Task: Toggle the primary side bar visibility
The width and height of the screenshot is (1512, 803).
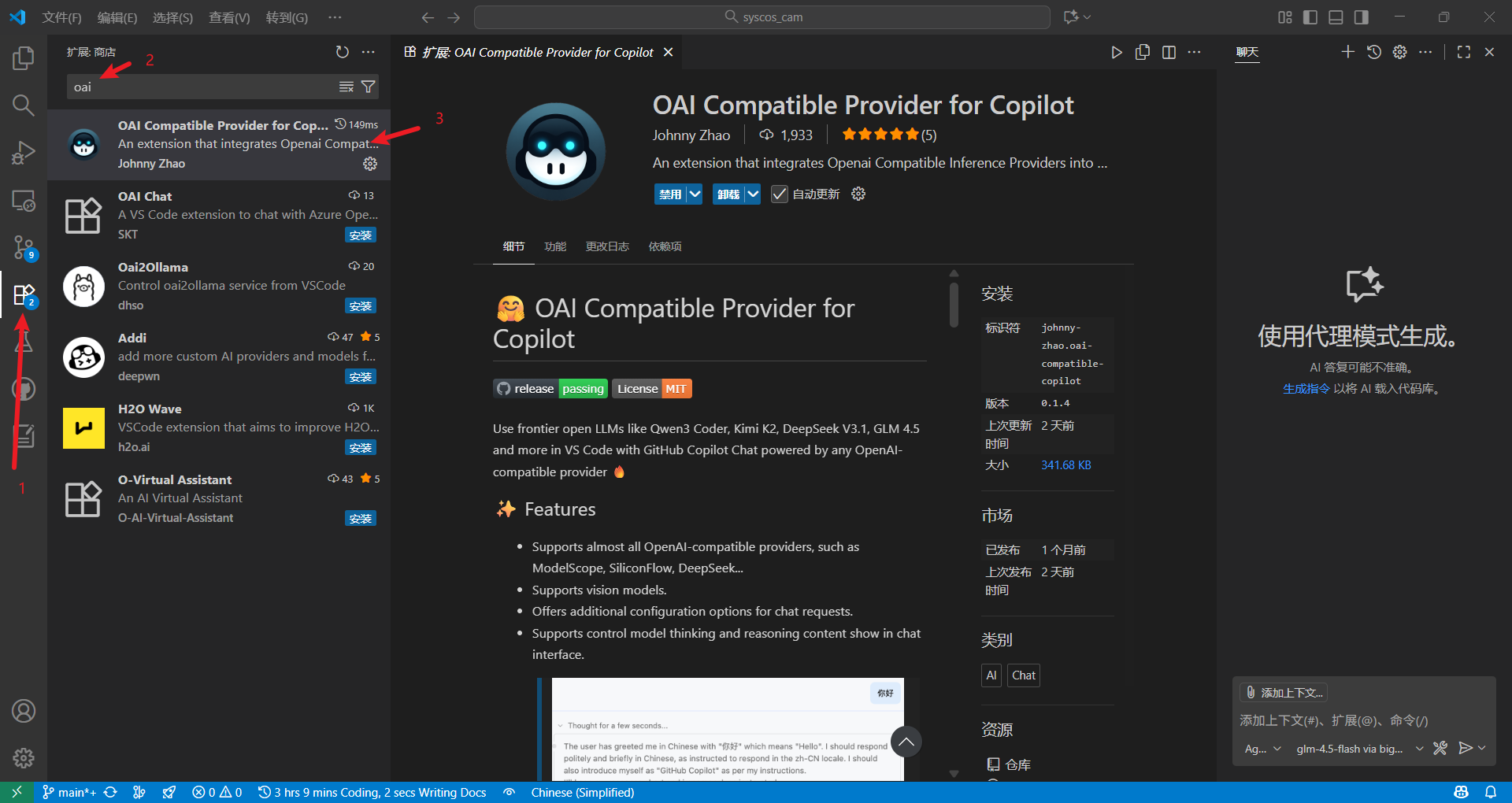Action: pyautogui.click(x=1310, y=17)
